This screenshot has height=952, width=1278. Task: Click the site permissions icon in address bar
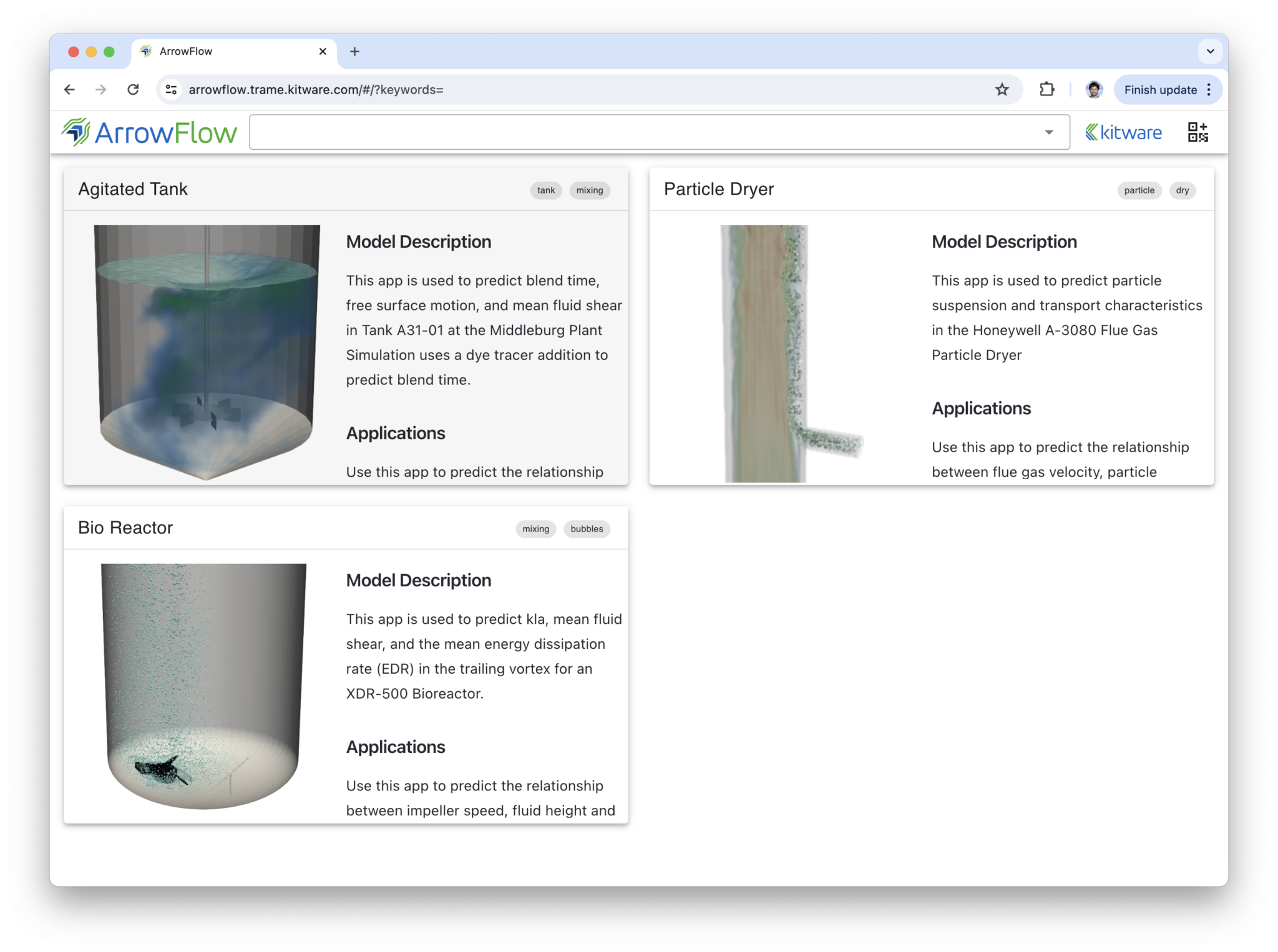click(x=170, y=89)
